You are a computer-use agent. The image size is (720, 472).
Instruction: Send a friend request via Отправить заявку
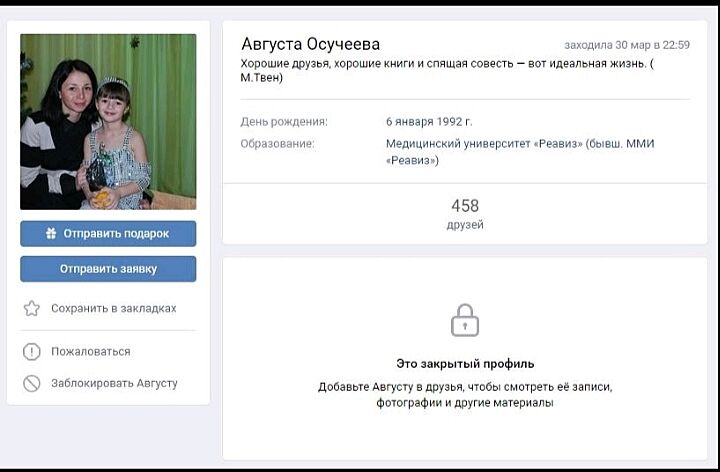pos(108,269)
